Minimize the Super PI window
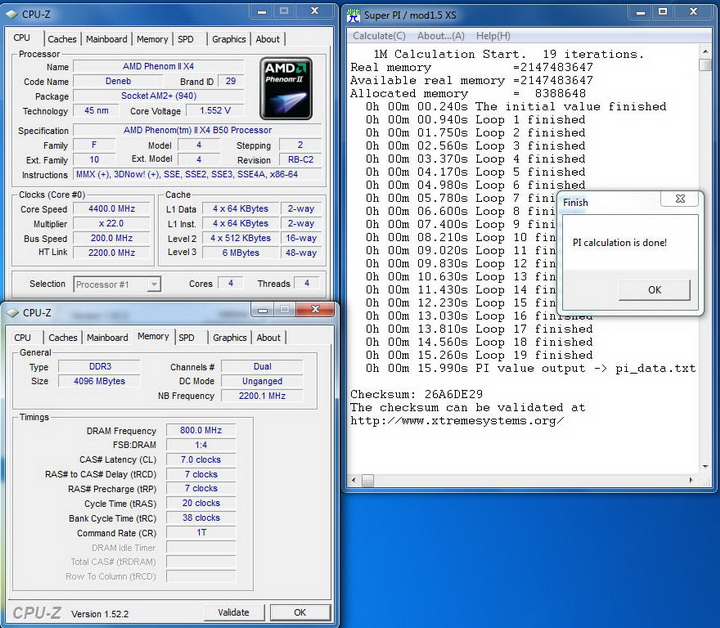This screenshot has width=720, height=628. point(641,12)
